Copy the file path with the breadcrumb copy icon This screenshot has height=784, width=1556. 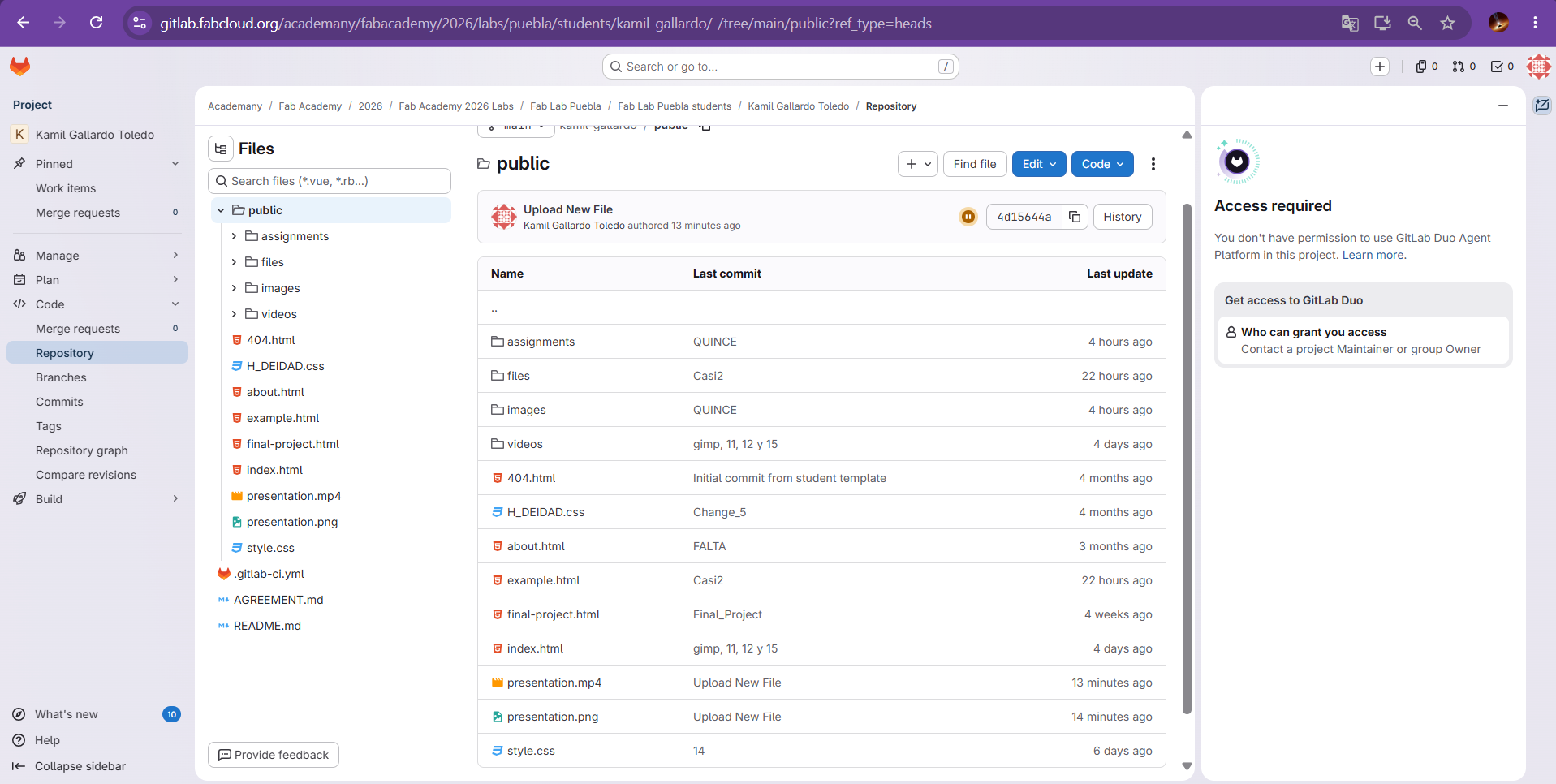tap(705, 127)
